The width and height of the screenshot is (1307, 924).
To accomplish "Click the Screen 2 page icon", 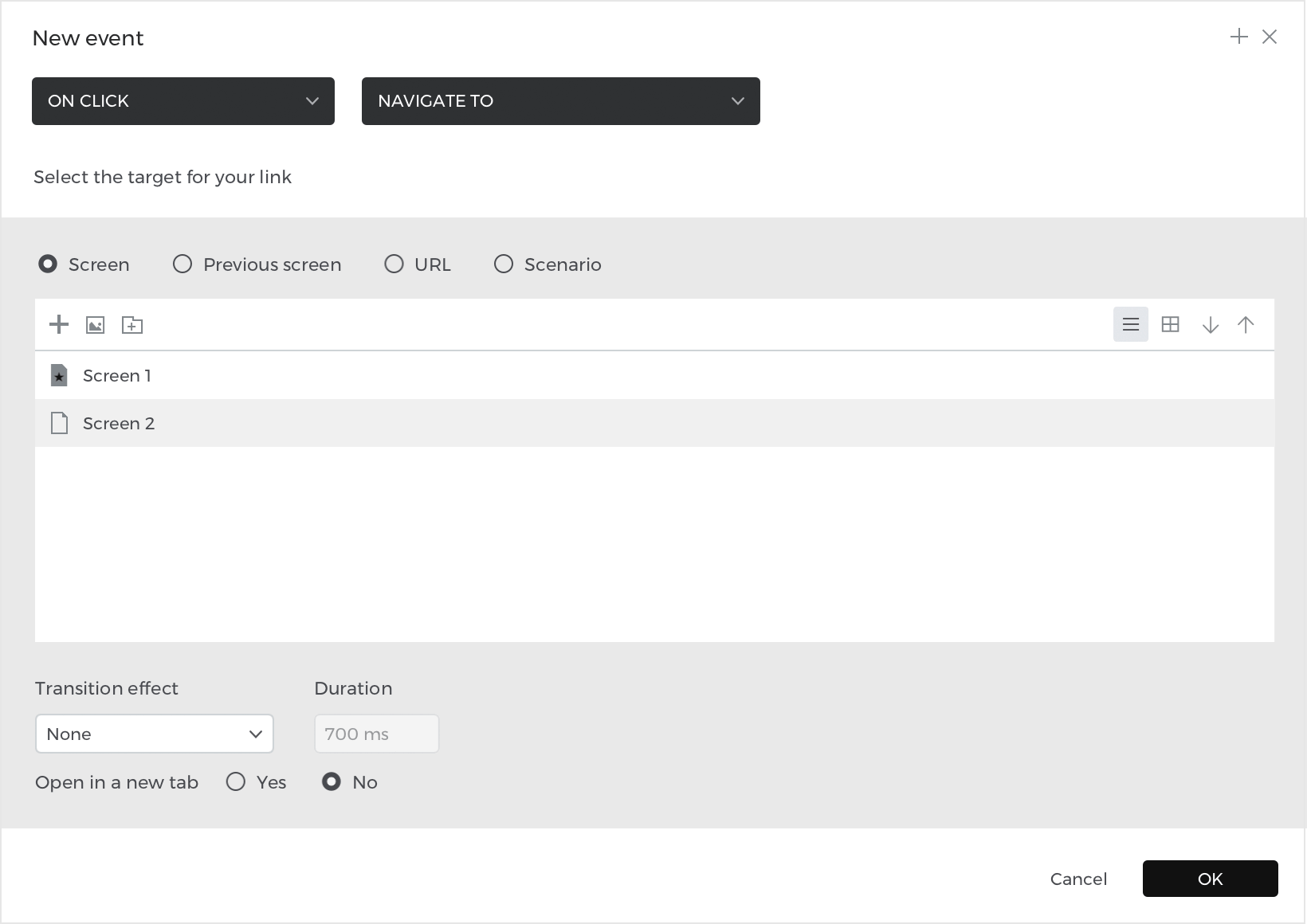I will (x=59, y=423).
